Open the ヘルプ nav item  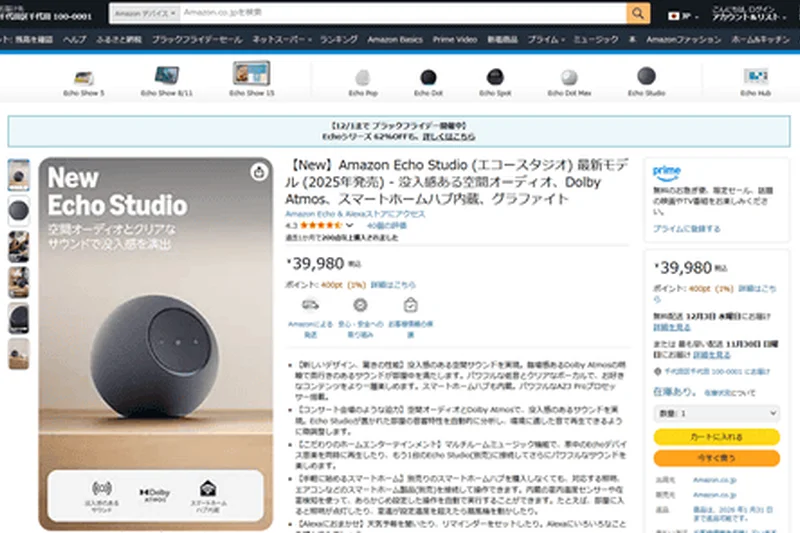(x=74, y=39)
